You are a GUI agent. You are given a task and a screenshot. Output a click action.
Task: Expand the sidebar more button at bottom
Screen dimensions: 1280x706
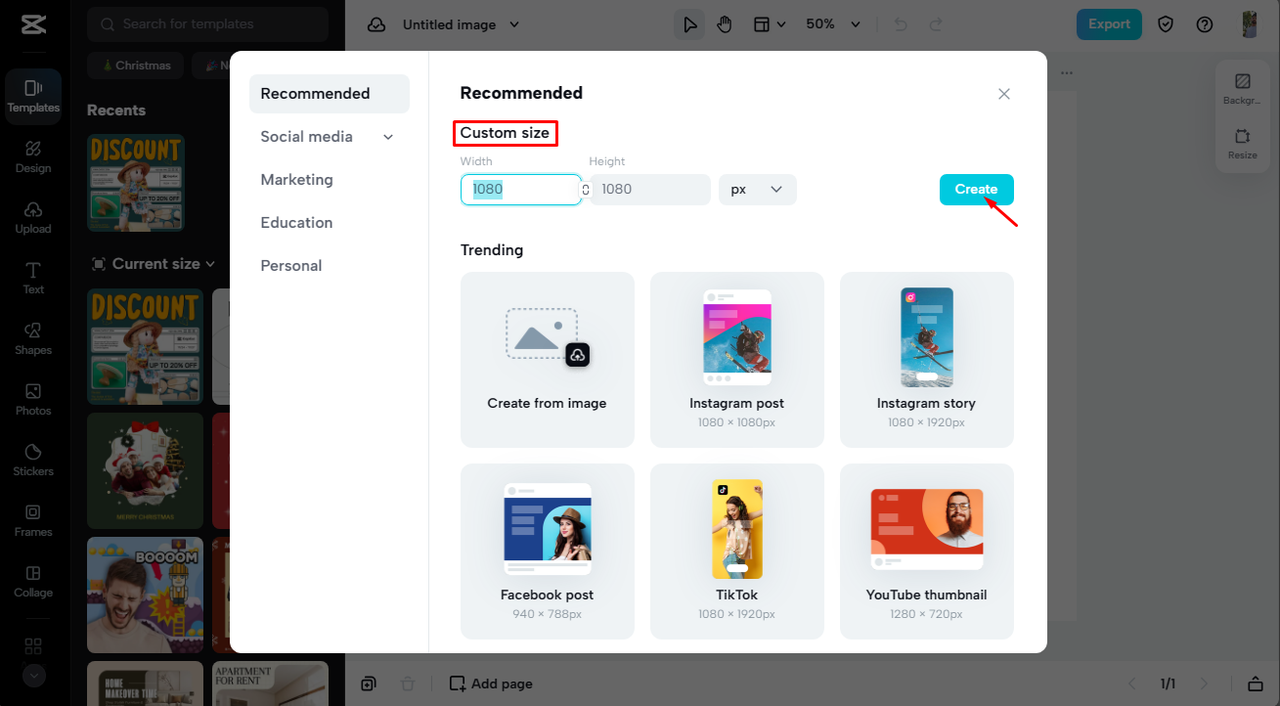pyautogui.click(x=34, y=675)
